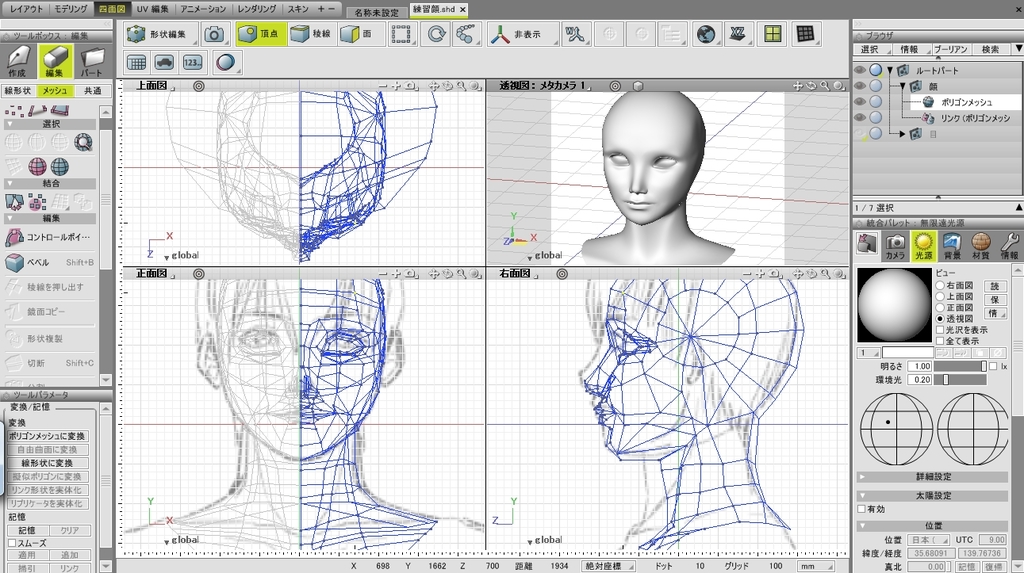Choose the 作成 (create) pen toolbox
The height and width of the screenshot is (573, 1024).
pos(18,62)
